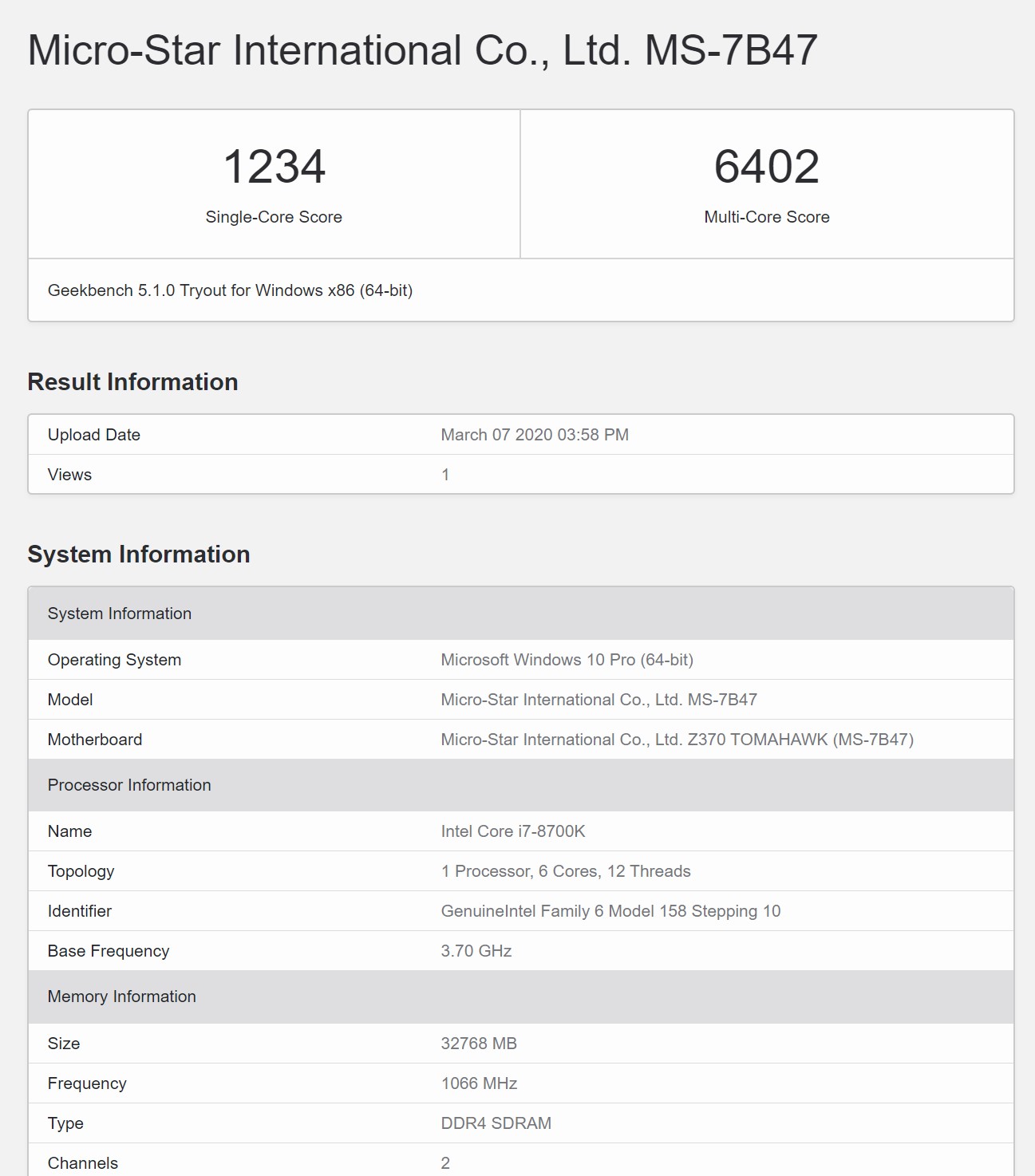This screenshot has width=1035, height=1176.
Task: Select the Z370 TOMAHAWK (MS-7B47) motherboard value
Action: click(x=677, y=740)
